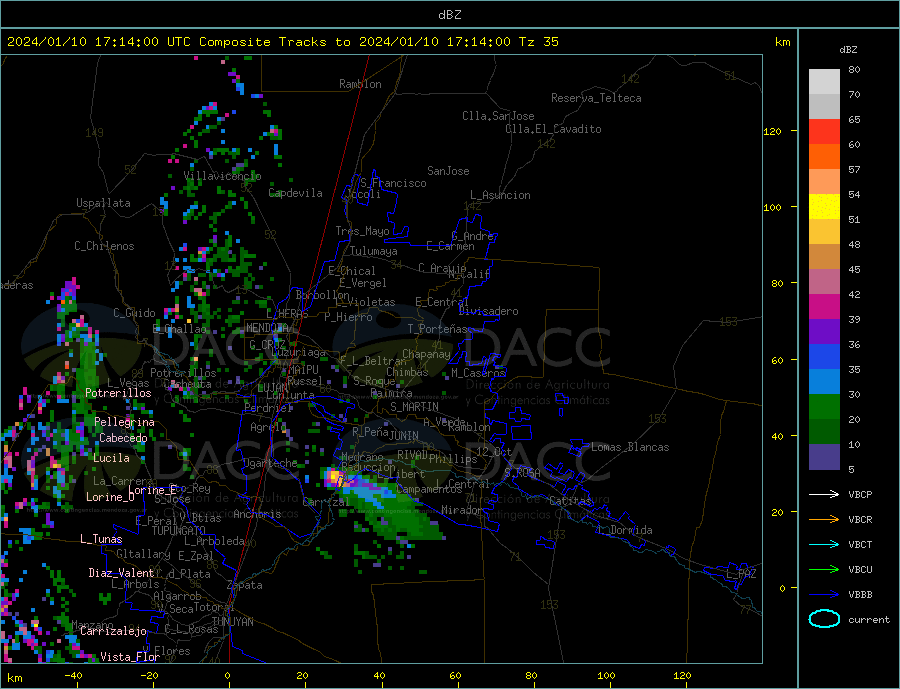Viewport: 900px width, 689px height.
Task: Click the 'C_Chilenos' label
Action: point(104,246)
